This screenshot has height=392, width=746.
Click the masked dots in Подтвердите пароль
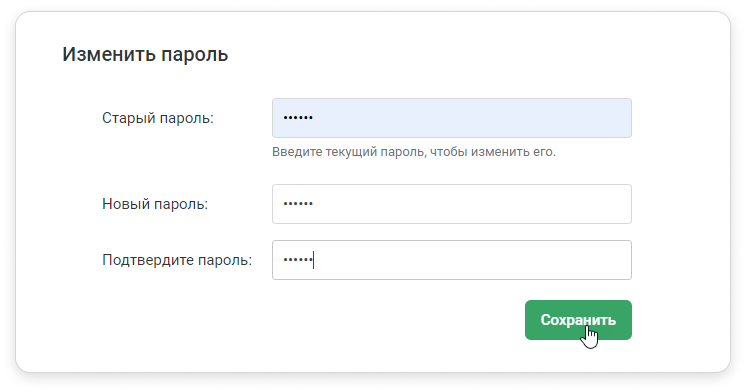298,260
